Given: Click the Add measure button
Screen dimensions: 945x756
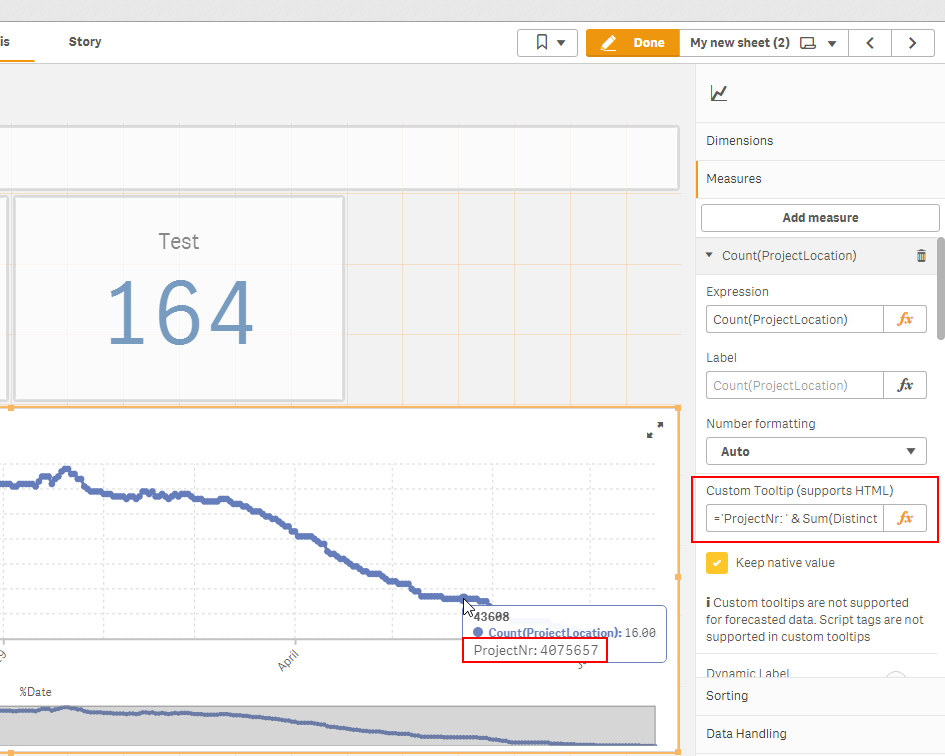Looking at the screenshot, I should point(820,218).
